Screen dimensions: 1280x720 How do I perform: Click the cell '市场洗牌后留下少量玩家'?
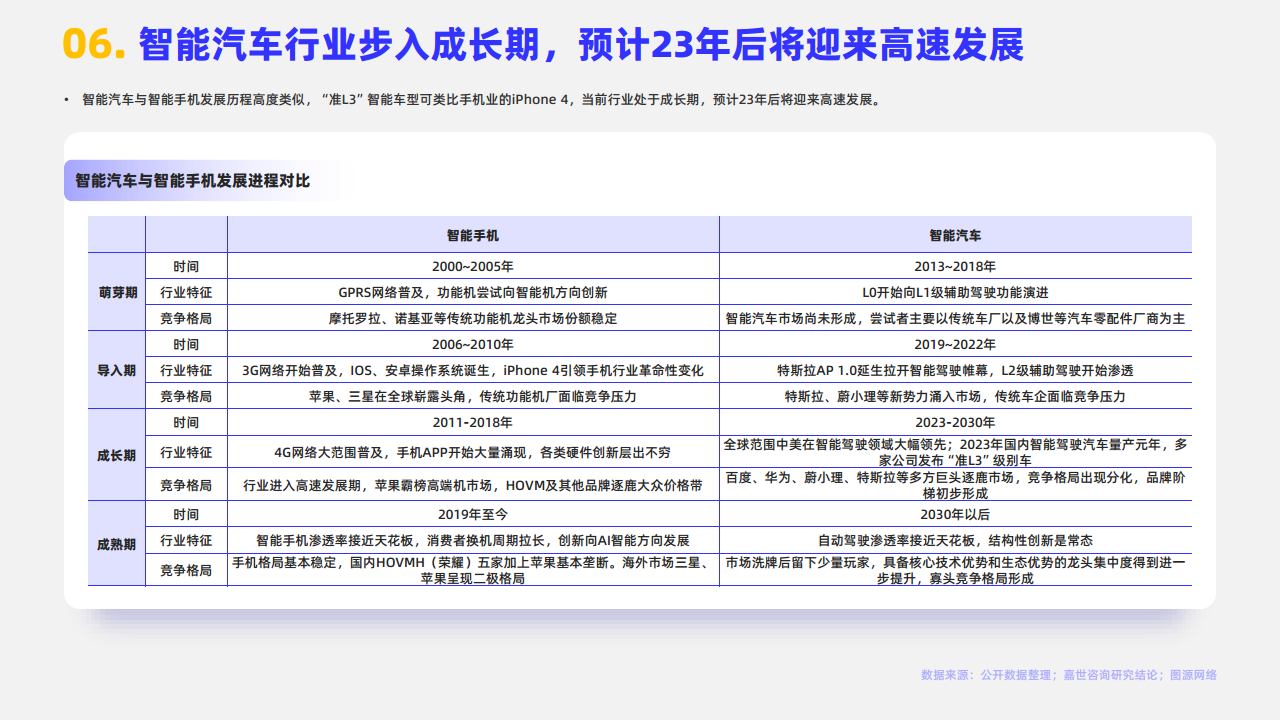tap(955, 571)
